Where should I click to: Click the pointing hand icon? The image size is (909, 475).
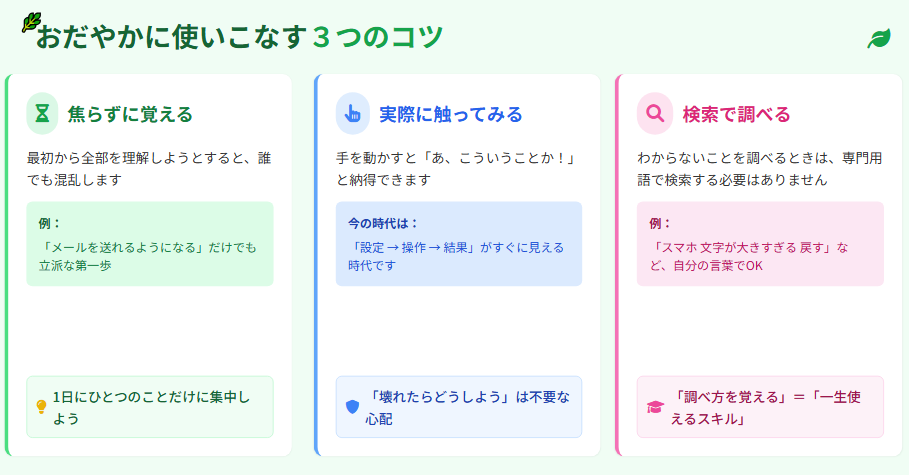[351, 114]
